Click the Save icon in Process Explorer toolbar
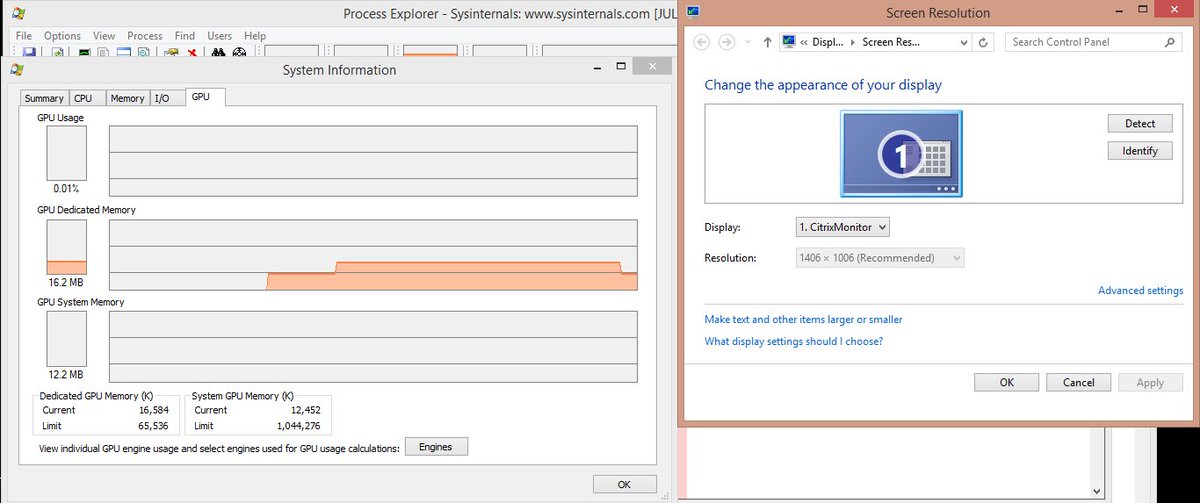The image size is (1200, 503). [29, 52]
